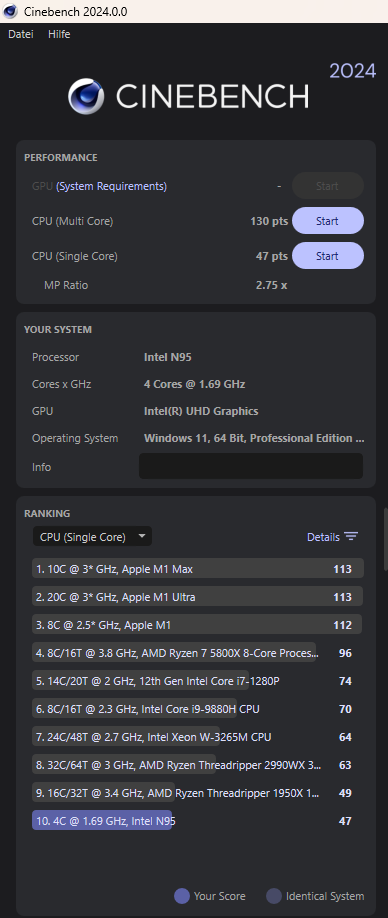The width and height of the screenshot is (388, 918).
Task: Click the Cinebench app icon in title bar
Action: pyautogui.click(x=10, y=12)
